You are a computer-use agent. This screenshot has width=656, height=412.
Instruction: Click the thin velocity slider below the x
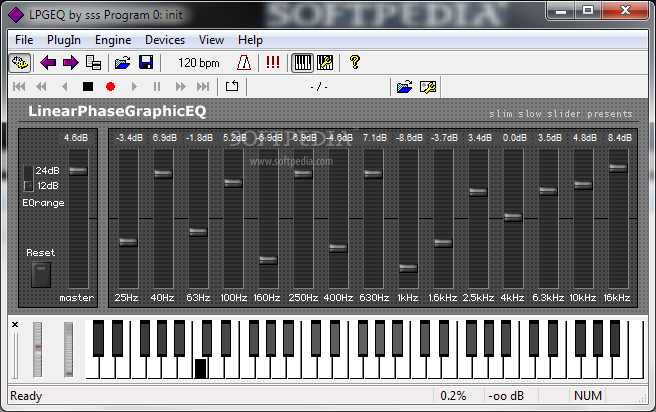coord(15,355)
